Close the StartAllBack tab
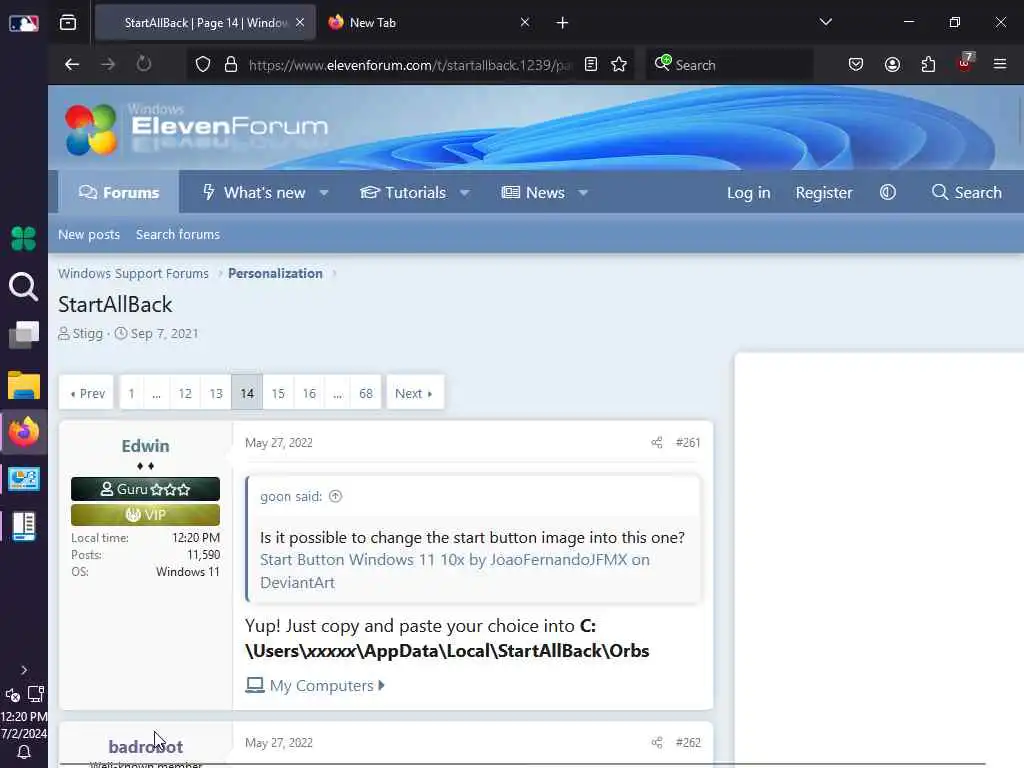The width and height of the screenshot is (1024, 768). click(300, 23)
